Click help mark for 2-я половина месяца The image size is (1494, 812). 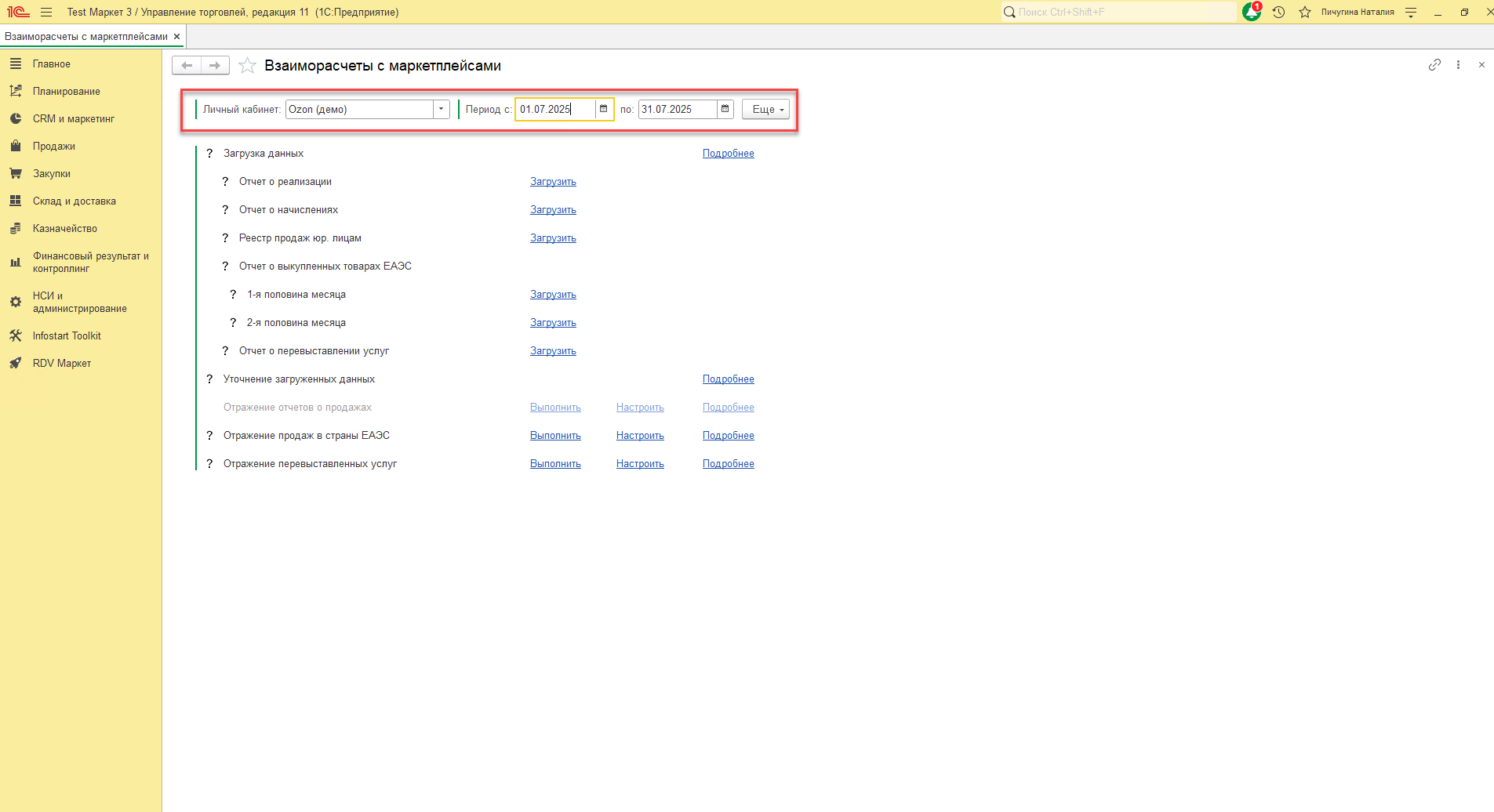(x=233, y=323)
